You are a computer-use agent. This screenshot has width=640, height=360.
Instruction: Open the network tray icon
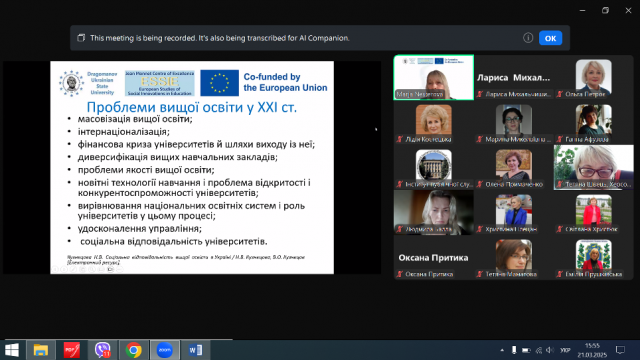(539, 350)
